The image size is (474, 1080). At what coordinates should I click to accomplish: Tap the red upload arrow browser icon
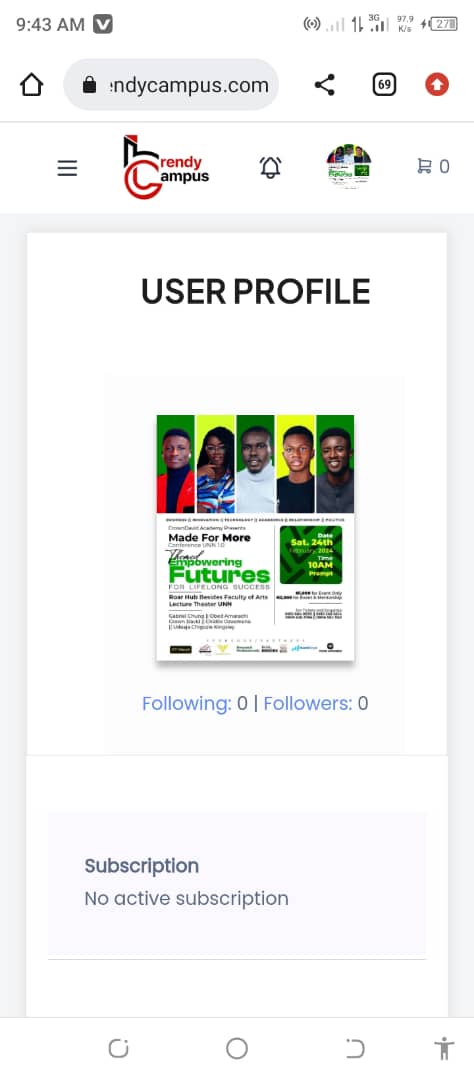(x=437, y=85)
